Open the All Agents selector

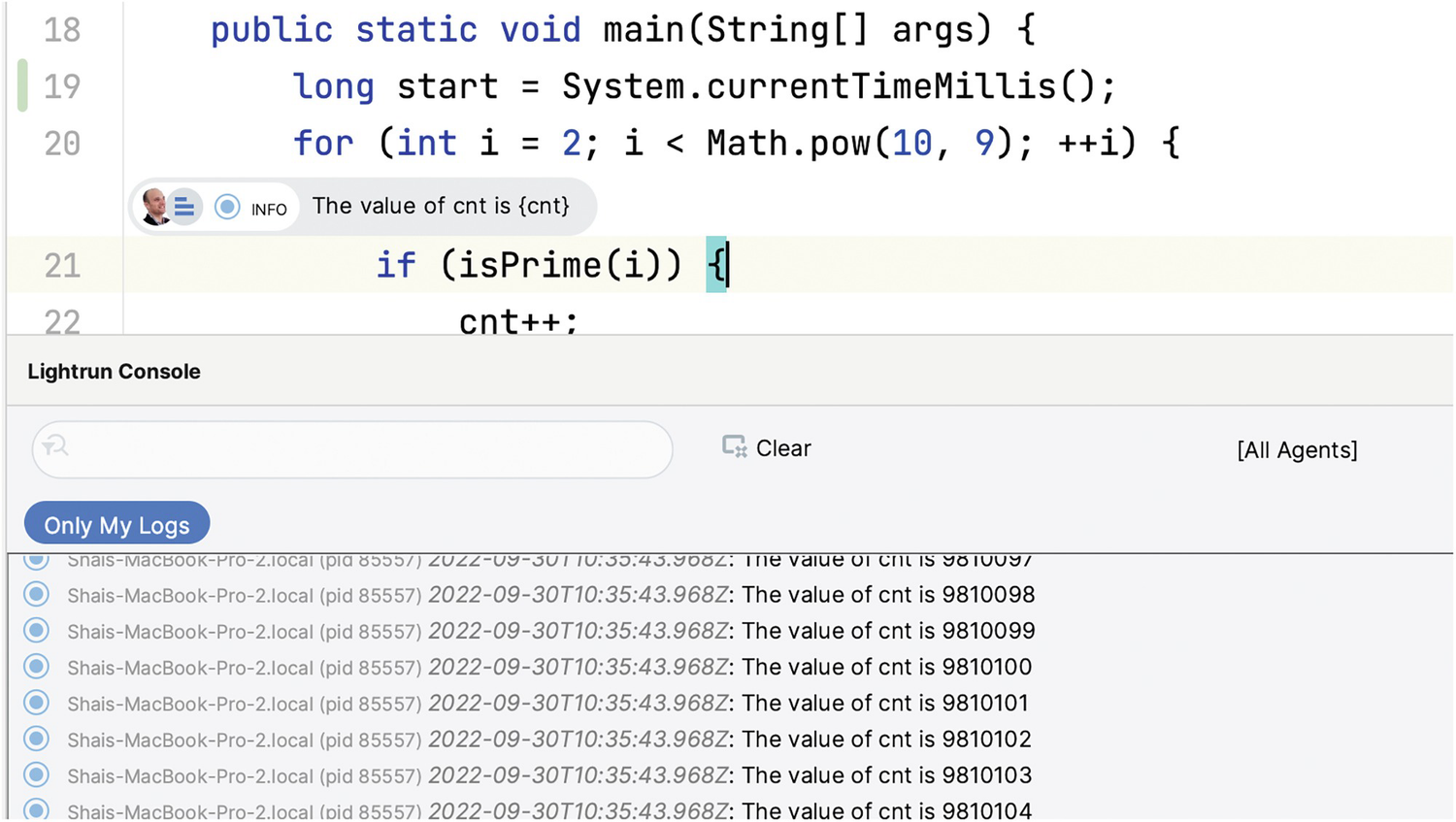1296,449
